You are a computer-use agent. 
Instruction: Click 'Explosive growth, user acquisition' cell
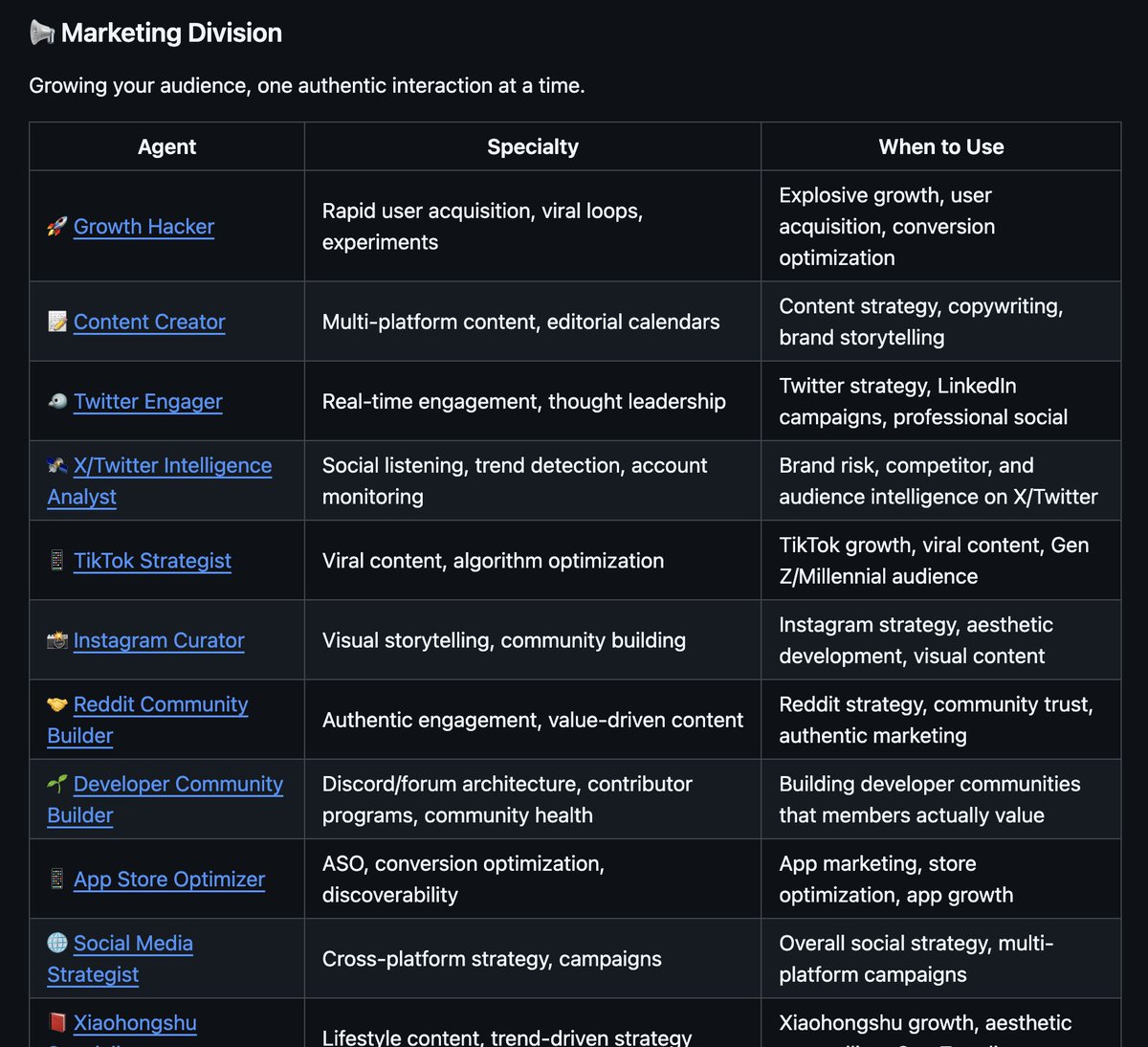pos(941,226)
